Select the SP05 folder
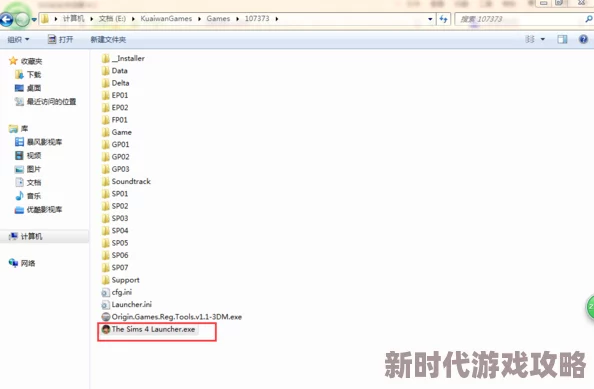Image resolution: width=594 pixels, height=389 pixels. point(115,243)
